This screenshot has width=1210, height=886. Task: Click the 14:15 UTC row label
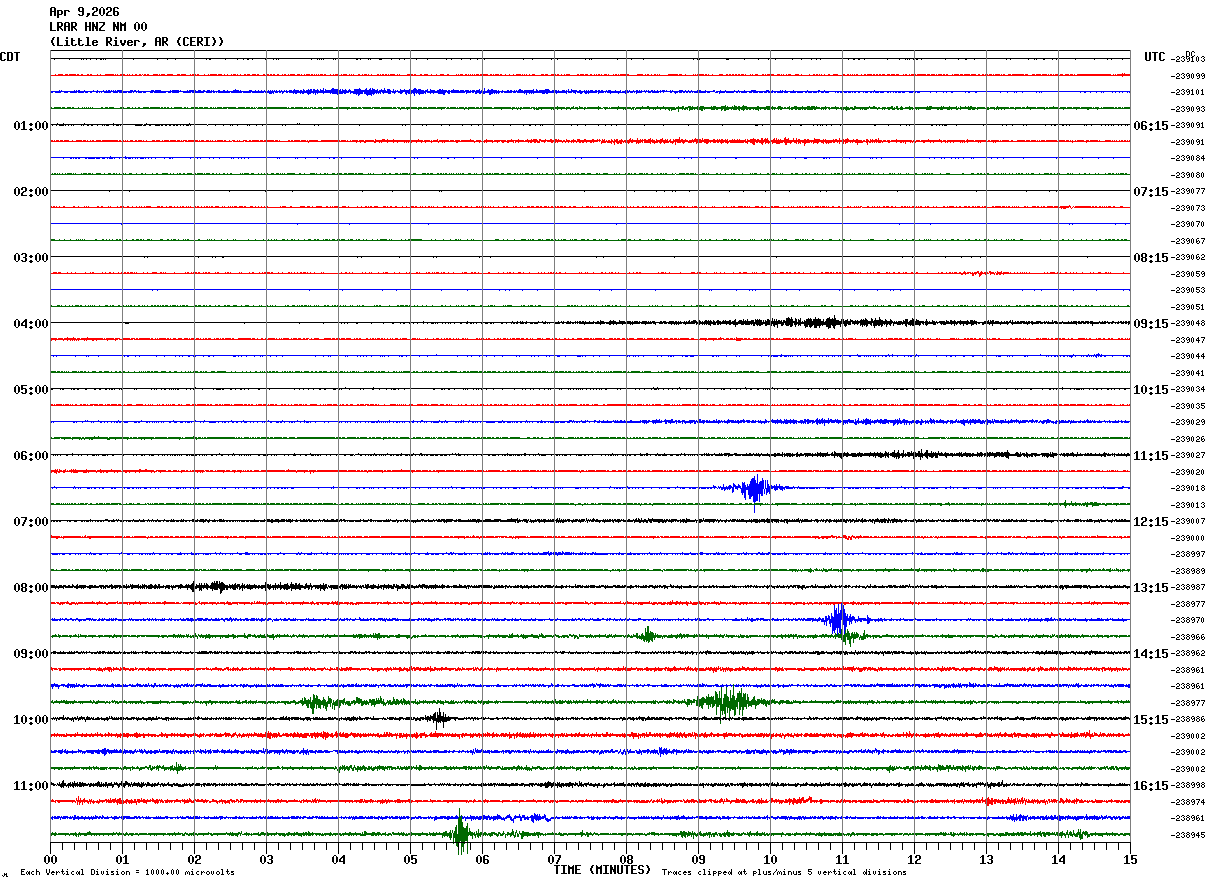(x=1150, y=654)
